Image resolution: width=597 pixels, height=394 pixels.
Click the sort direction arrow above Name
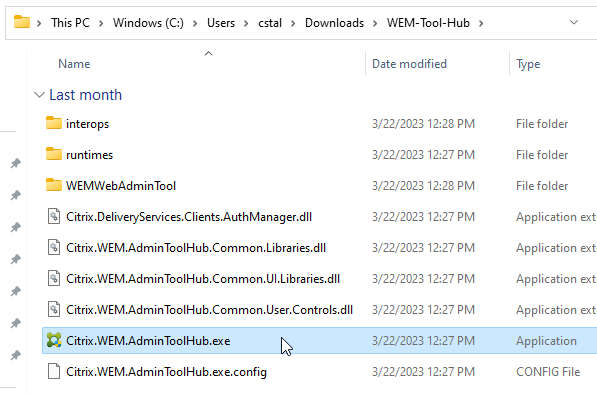coord(208,54)
